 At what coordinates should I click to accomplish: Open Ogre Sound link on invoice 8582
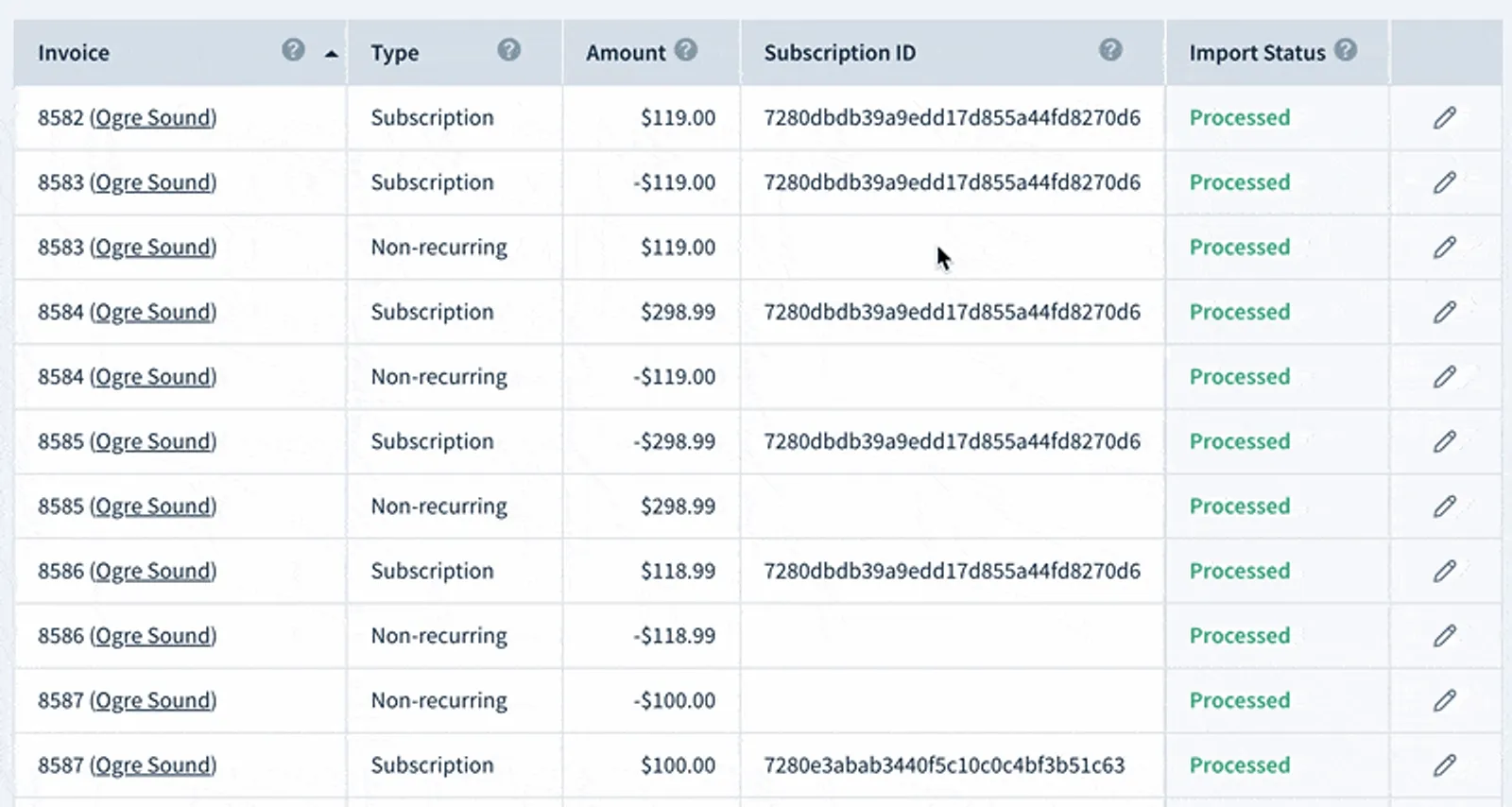(x=153, y=118)
